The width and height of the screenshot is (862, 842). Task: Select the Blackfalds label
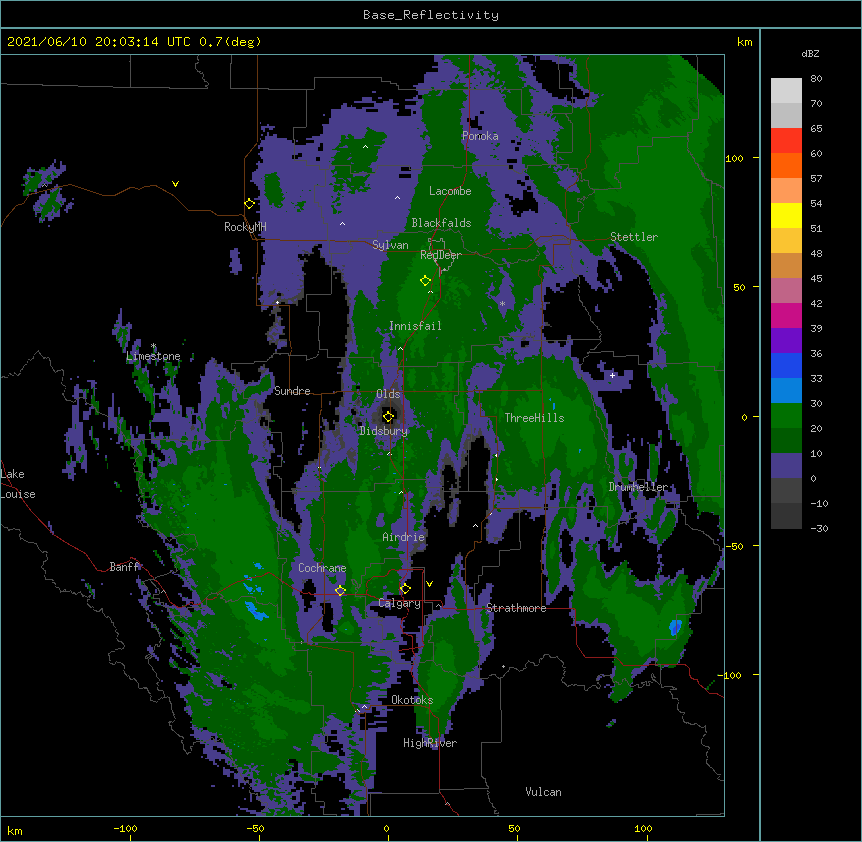[x=441, y=223]
